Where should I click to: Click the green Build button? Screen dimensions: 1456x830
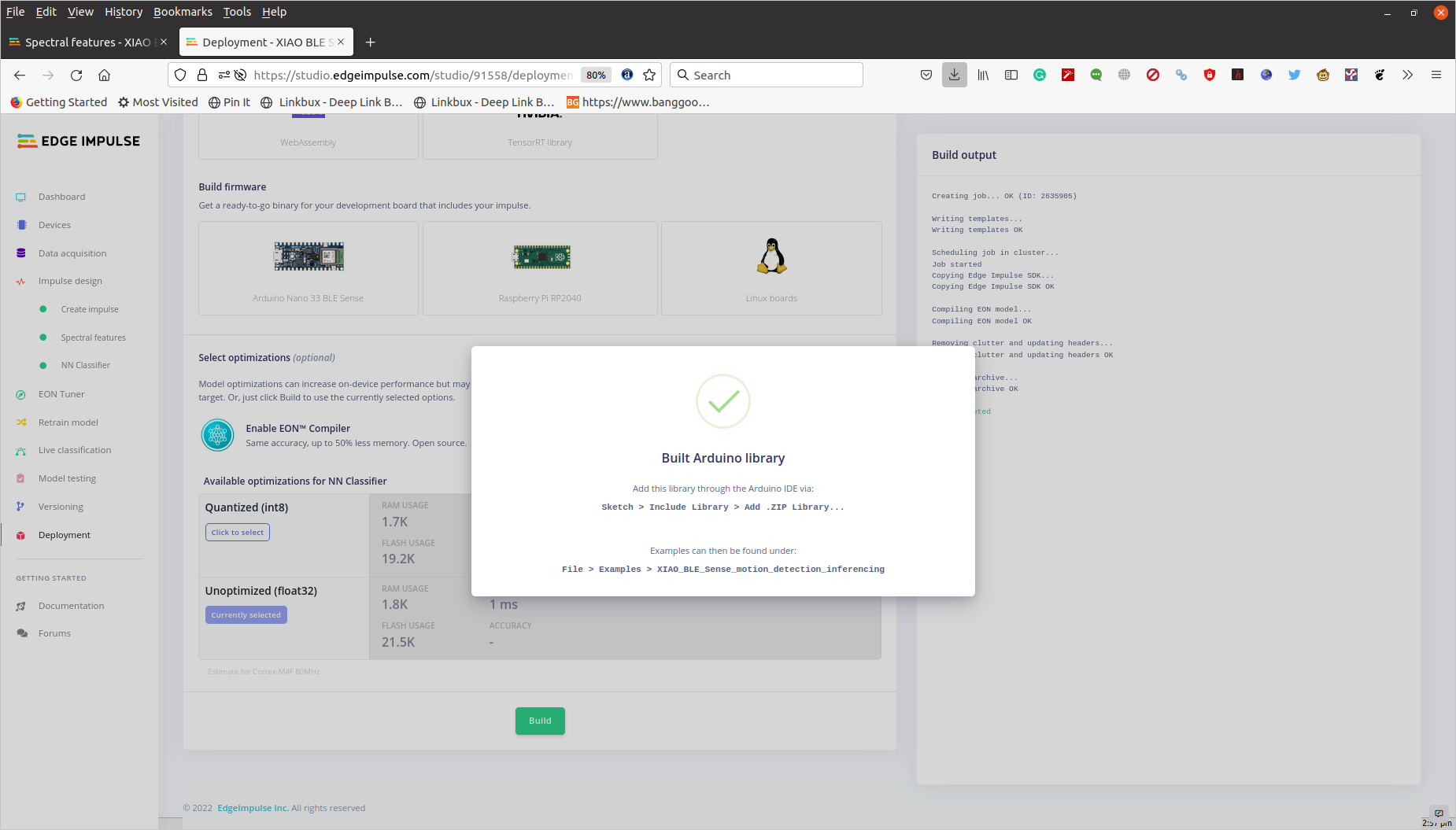pos(540,721)
